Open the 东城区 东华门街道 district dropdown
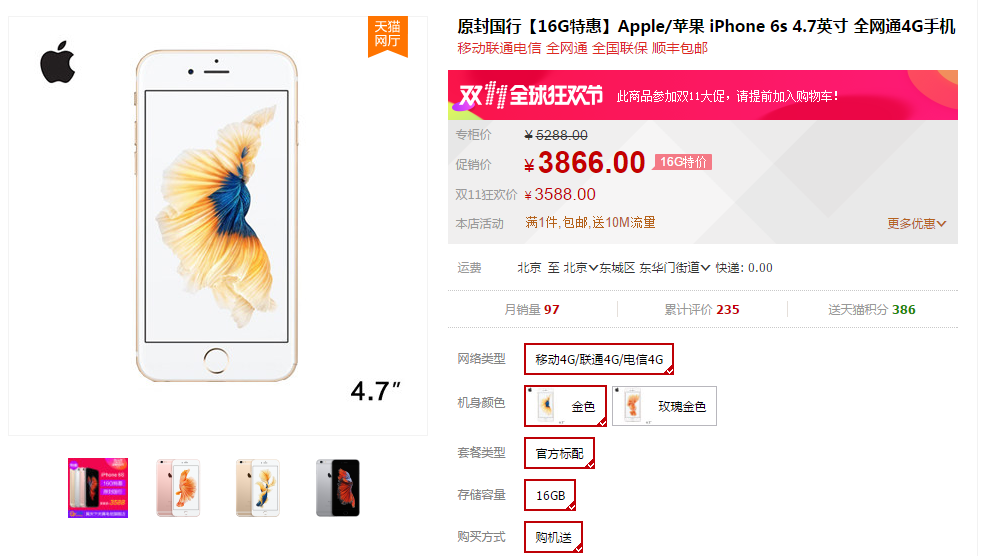 pos(655,268)
